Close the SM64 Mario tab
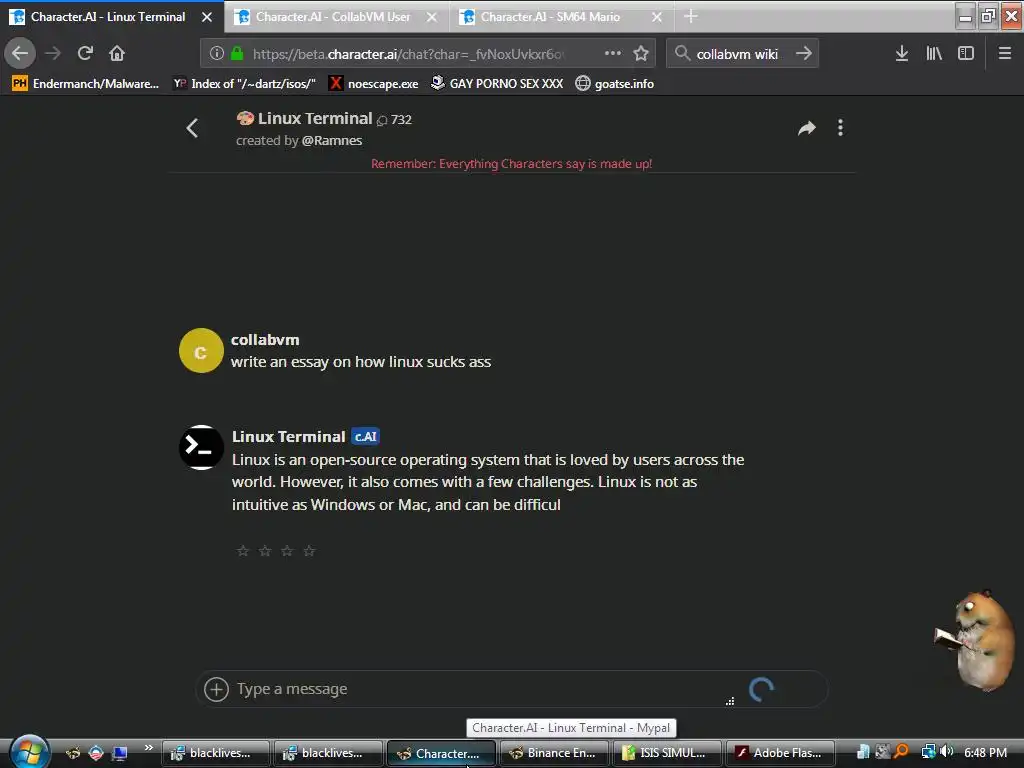This screenshot has width=1024, height=768. pyautogui.click(x=657, y=17)
